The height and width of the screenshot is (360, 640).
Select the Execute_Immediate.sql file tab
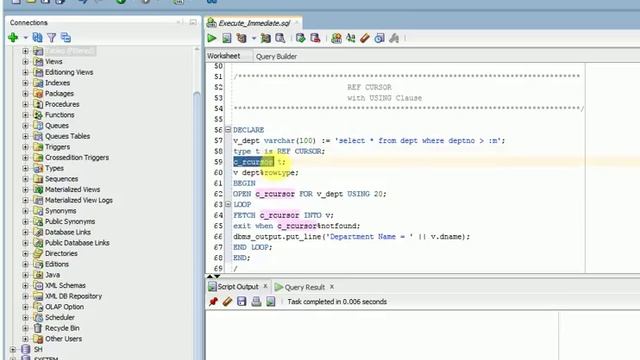(x=254, y=23)
